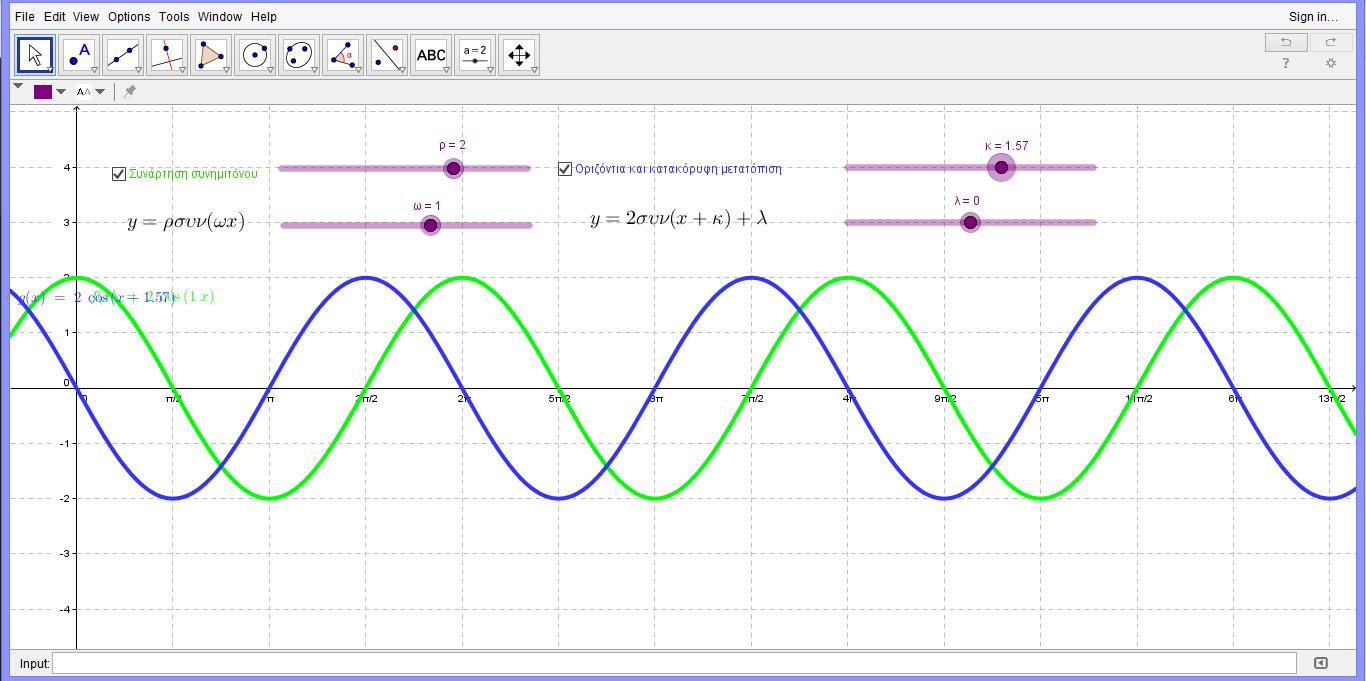This screenshot has height=681, width=1366.
Task: Select the Angle tool
Action: point(343,55)
